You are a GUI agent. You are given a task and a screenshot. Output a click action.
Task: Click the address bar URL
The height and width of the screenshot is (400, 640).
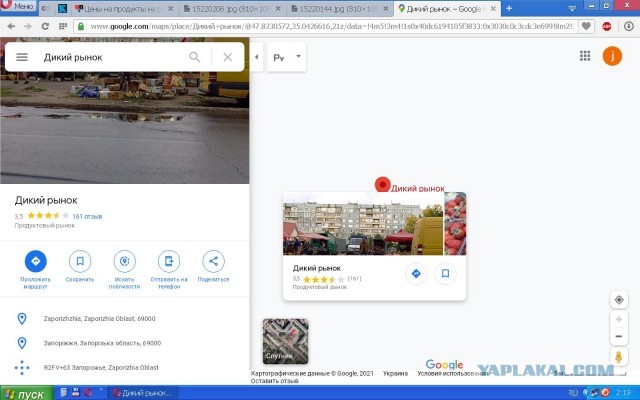tap(331, 27)
